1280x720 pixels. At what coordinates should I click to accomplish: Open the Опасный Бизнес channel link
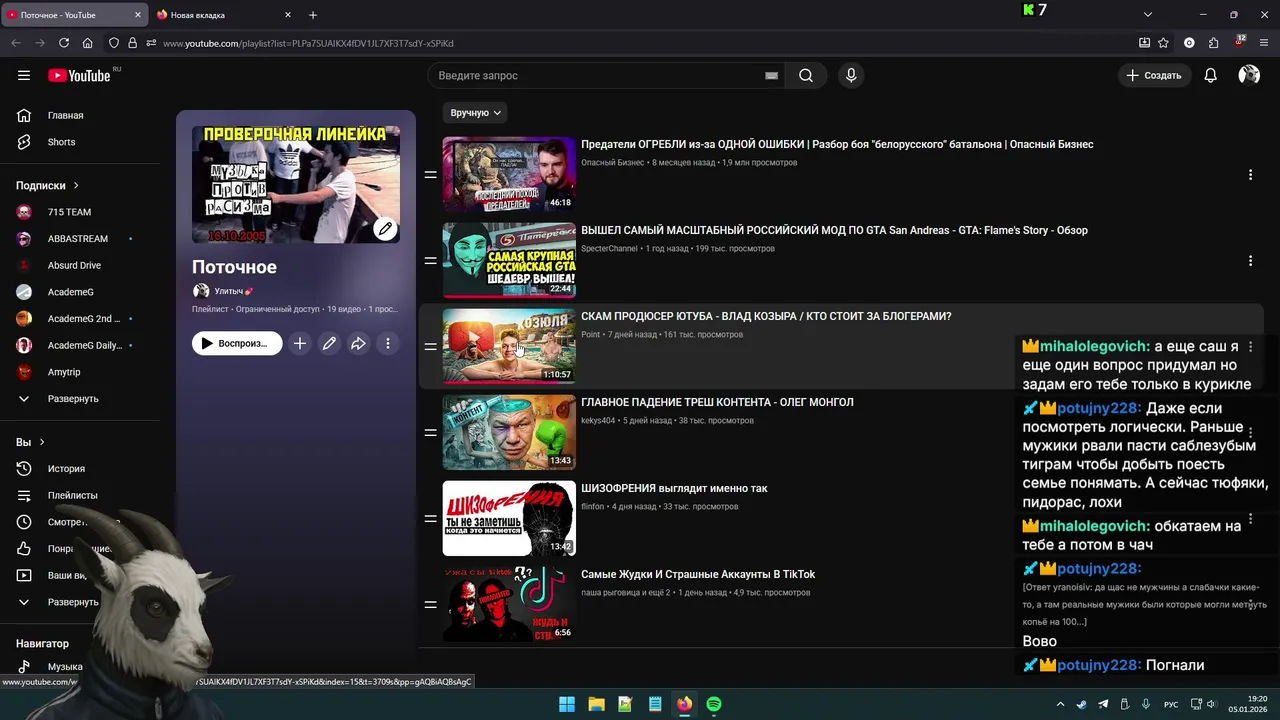613,162
